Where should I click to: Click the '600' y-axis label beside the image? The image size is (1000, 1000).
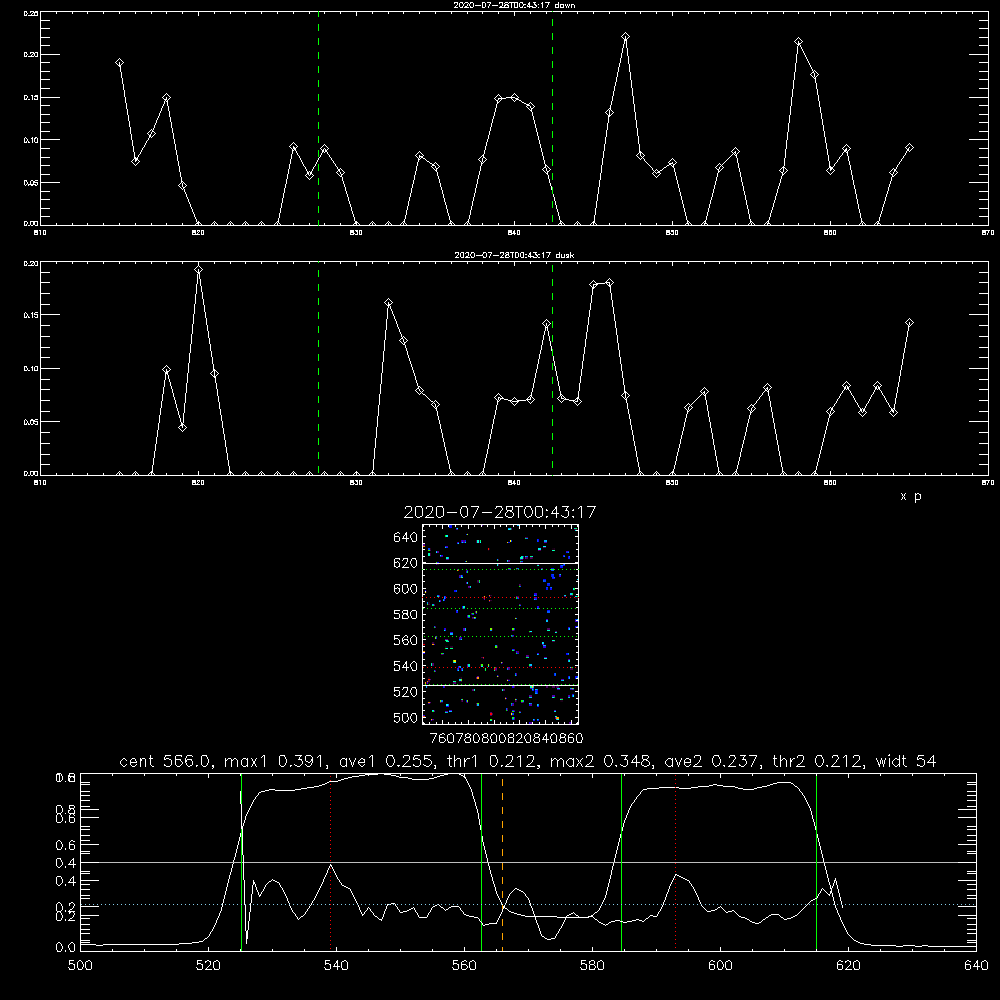point(406,589)
